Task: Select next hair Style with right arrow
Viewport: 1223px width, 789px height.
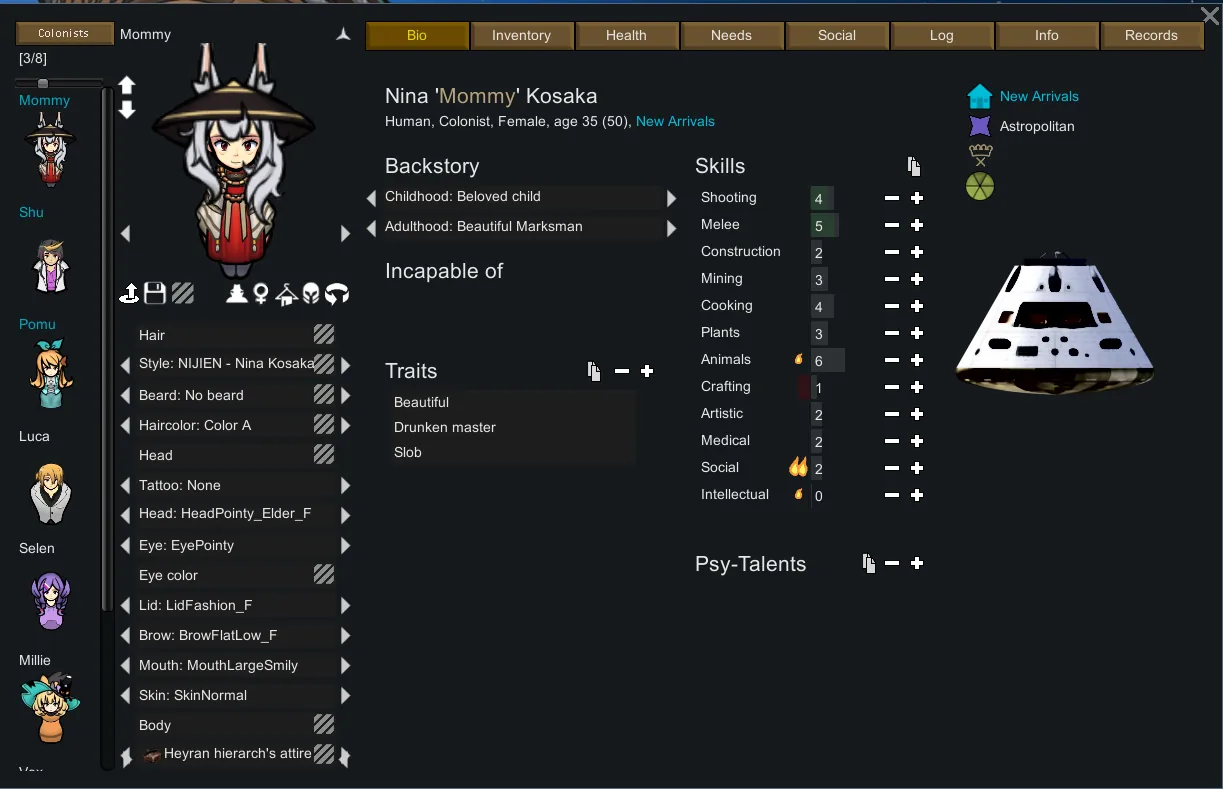Action: 345,364
